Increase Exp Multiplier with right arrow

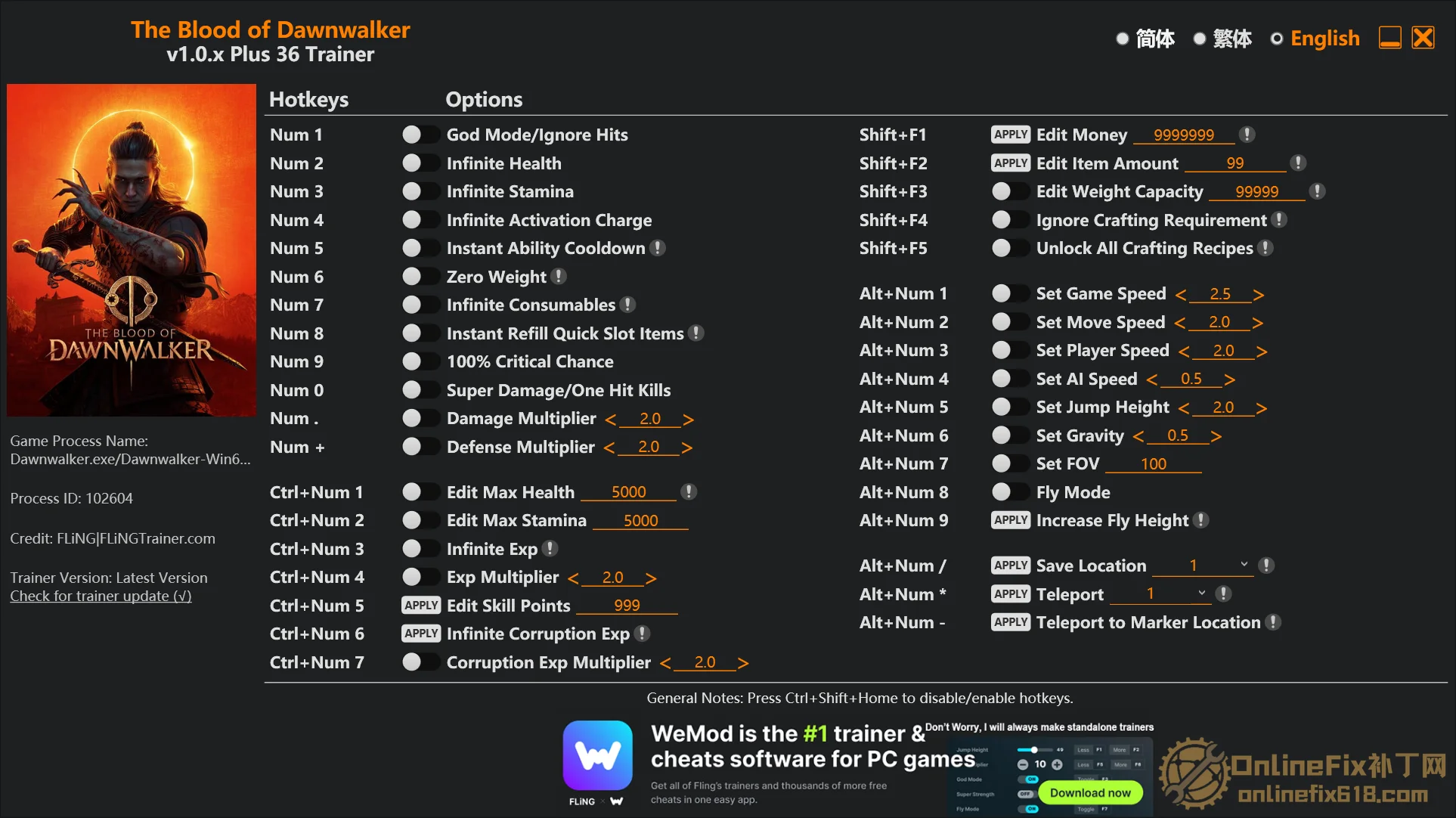pos(650,578)
